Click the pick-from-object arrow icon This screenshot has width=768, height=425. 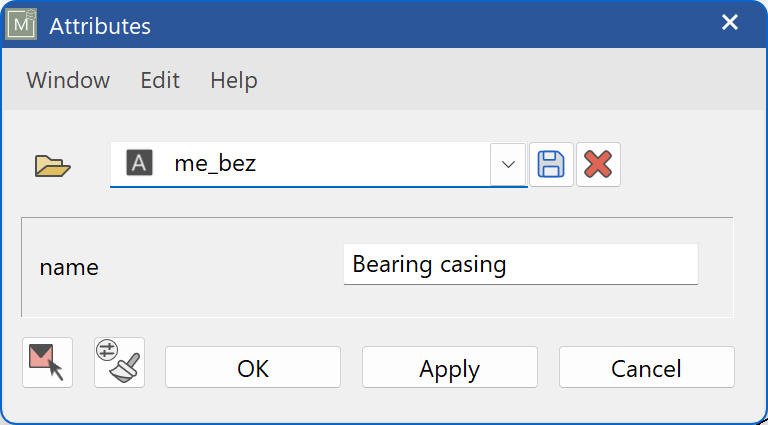(x=47, y=362)
